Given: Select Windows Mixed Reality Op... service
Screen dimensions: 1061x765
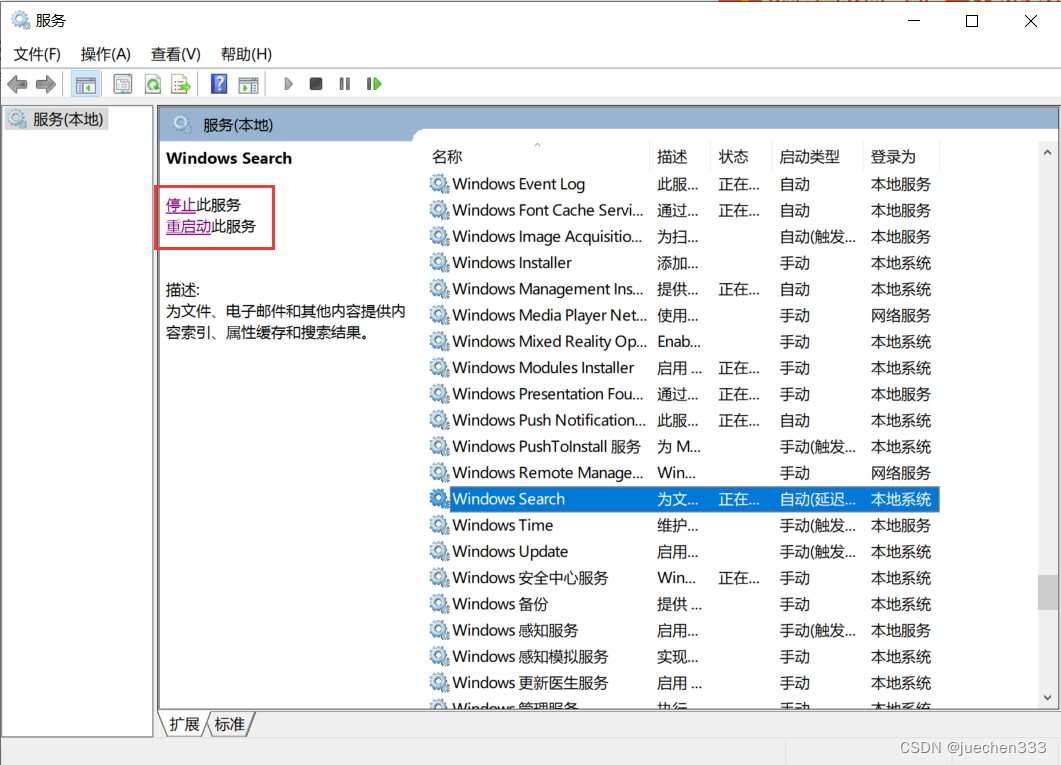Looking at the screenshot, I should [x=683, y=342].
